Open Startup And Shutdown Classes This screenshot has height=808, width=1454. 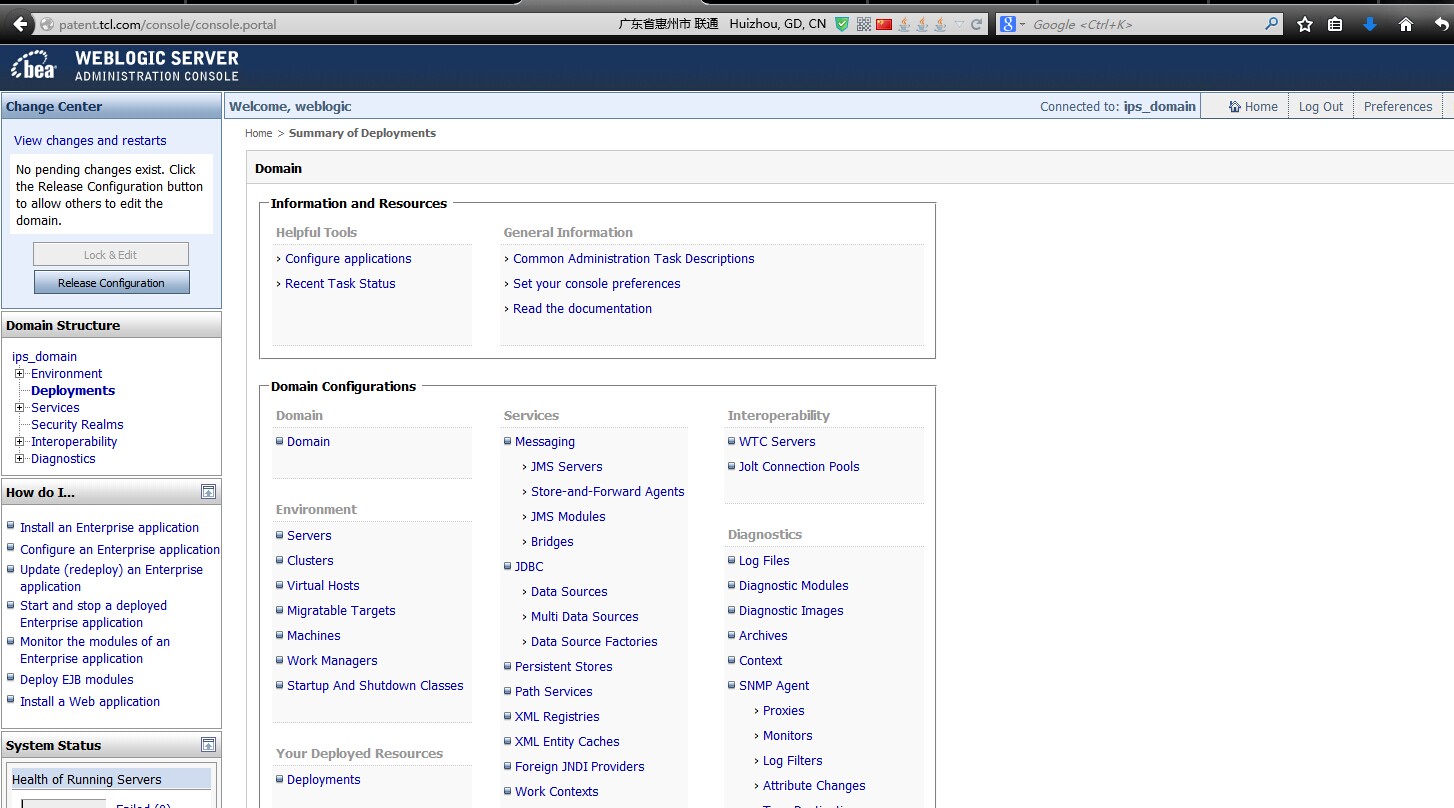[375, 686]
